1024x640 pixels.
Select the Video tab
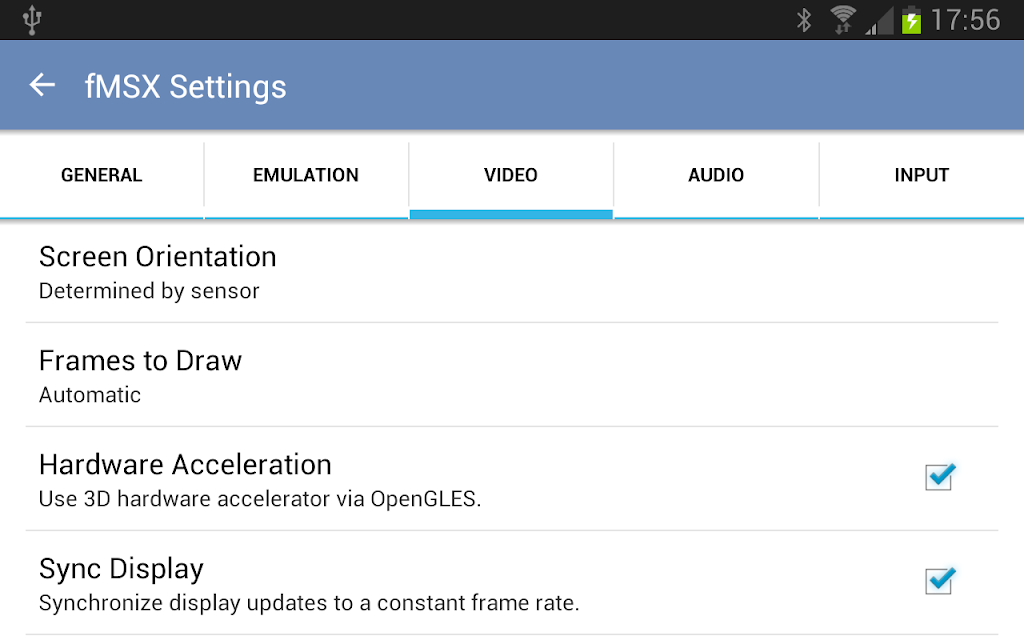tap(511, 175)
